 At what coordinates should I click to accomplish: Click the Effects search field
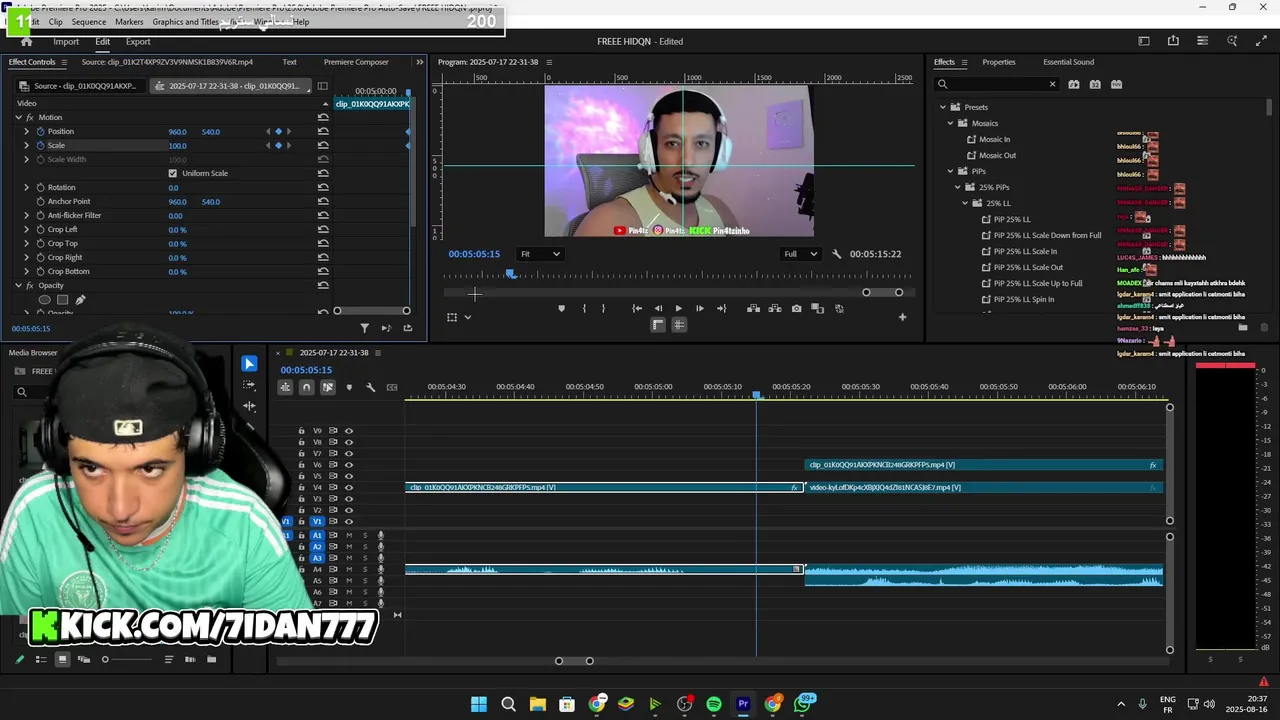pyautogui.click(x=996, y=84)
